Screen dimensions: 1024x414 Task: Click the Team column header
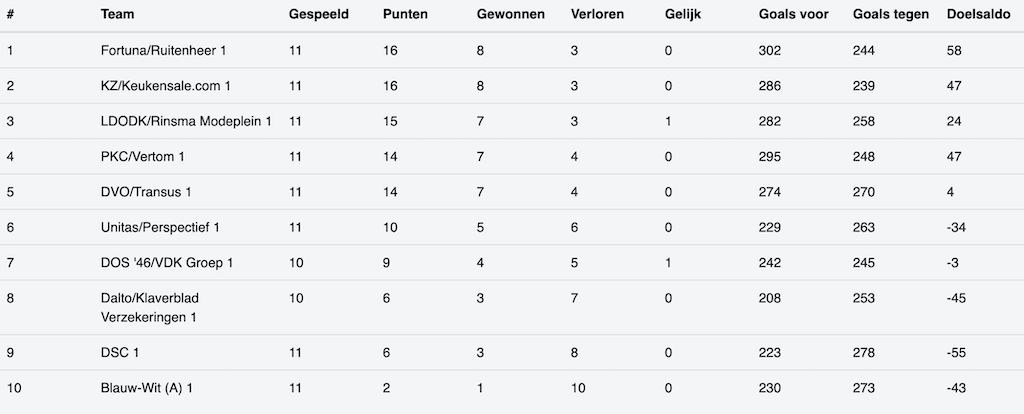coord(118,15)
